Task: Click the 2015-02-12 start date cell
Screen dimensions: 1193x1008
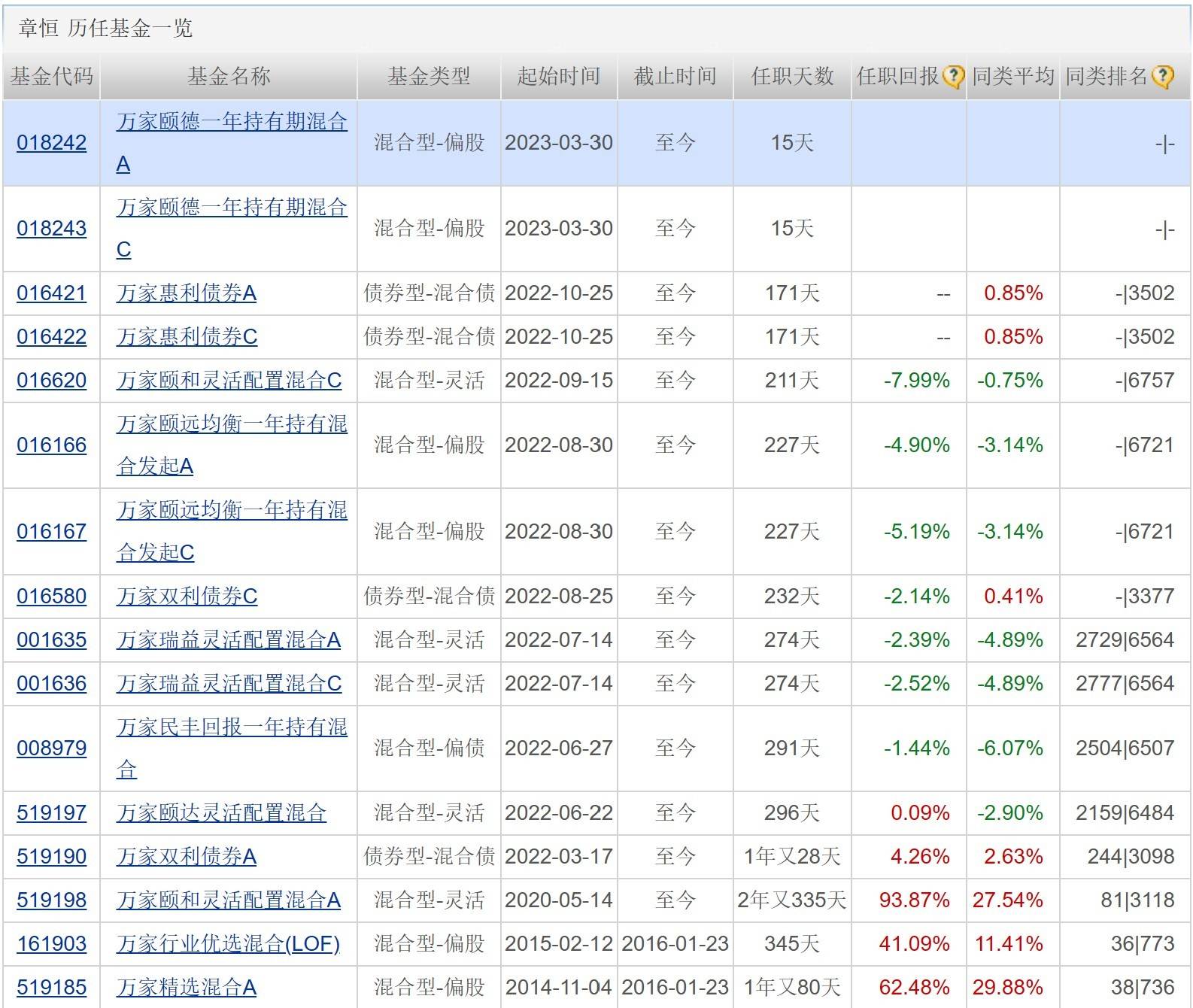Action: point(559,944)
